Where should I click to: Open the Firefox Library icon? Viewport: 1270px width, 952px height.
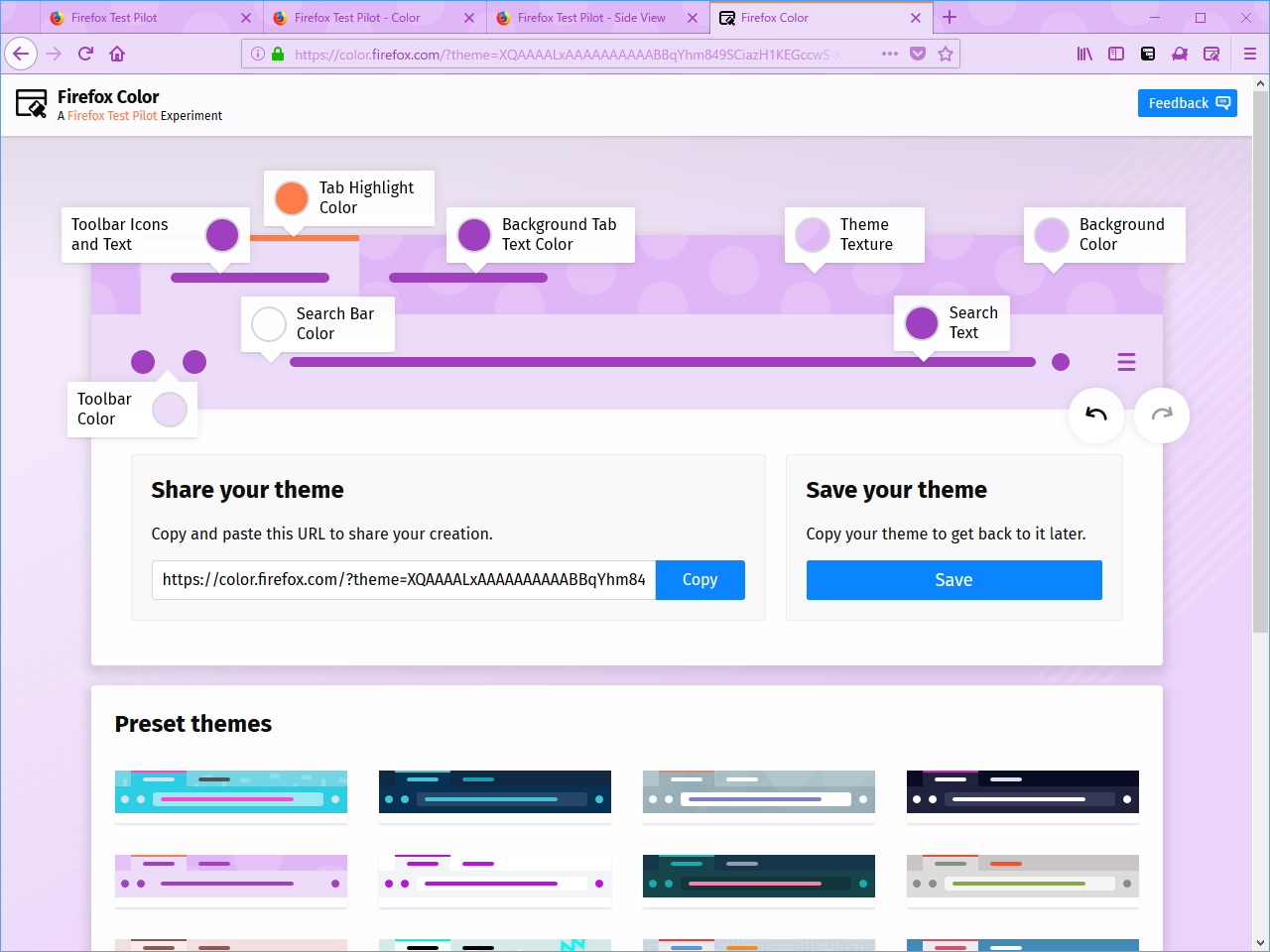coord(1084,54)
